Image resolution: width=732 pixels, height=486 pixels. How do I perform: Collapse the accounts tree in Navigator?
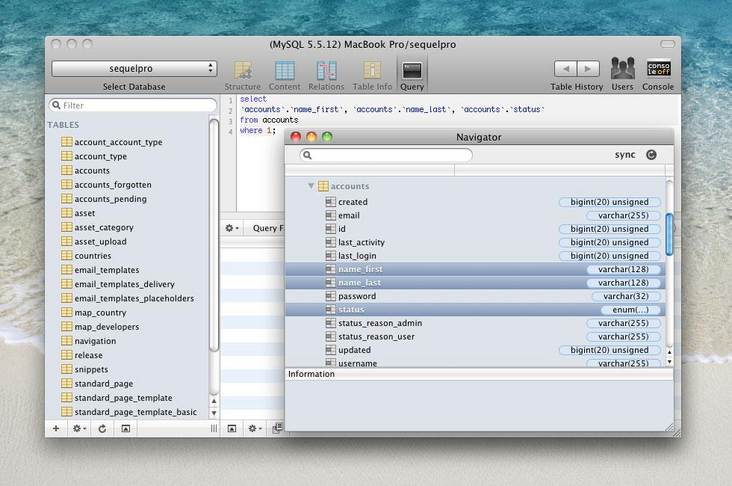click(311, 186)
